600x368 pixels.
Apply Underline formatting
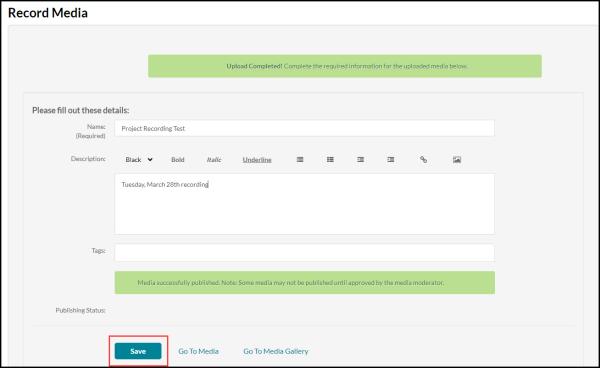click(x=257, y=160)
